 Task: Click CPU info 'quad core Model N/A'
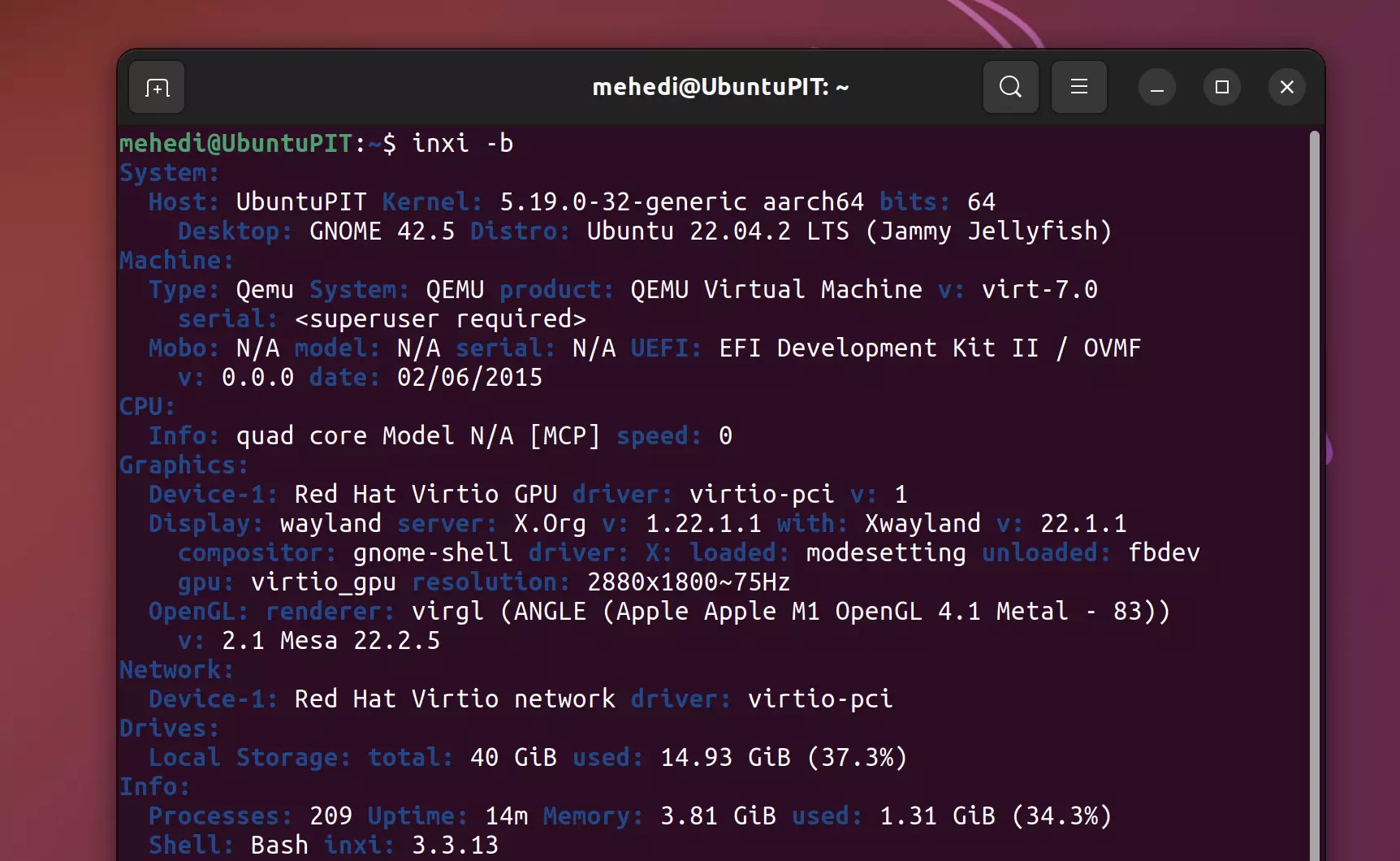click(374, 436)
